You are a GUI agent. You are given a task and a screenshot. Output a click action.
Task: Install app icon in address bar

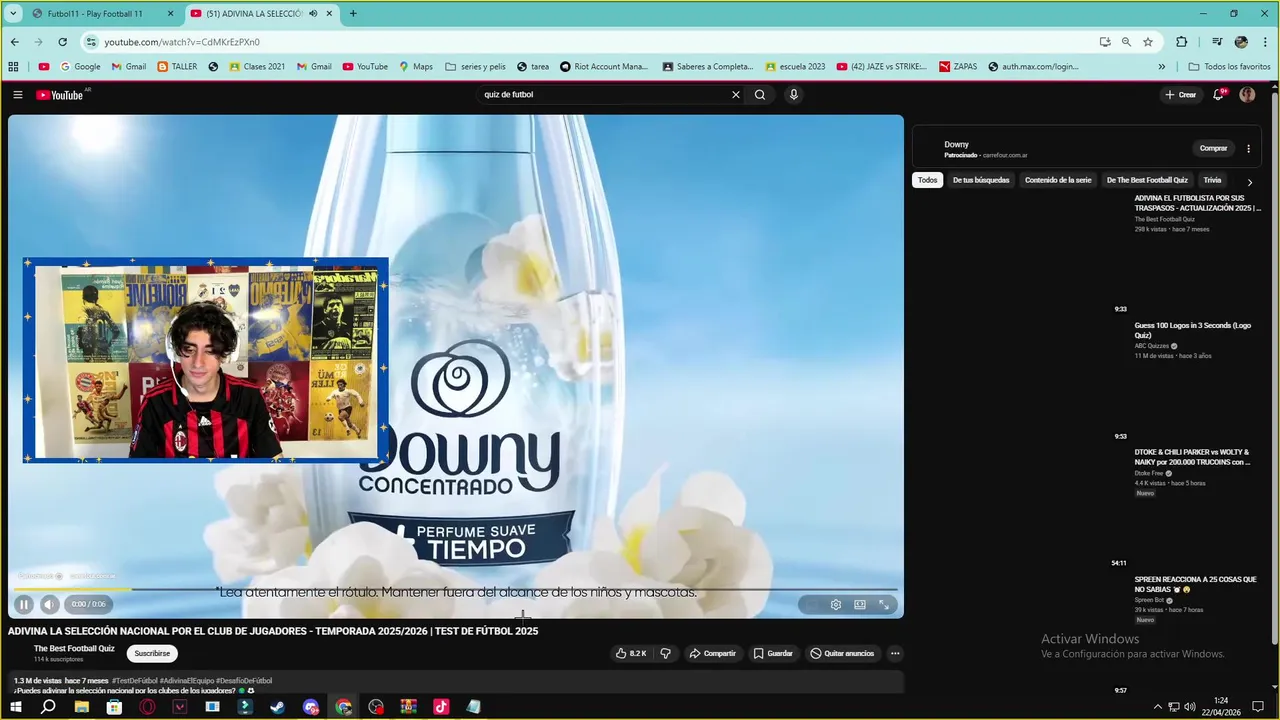pos(1105,42)
